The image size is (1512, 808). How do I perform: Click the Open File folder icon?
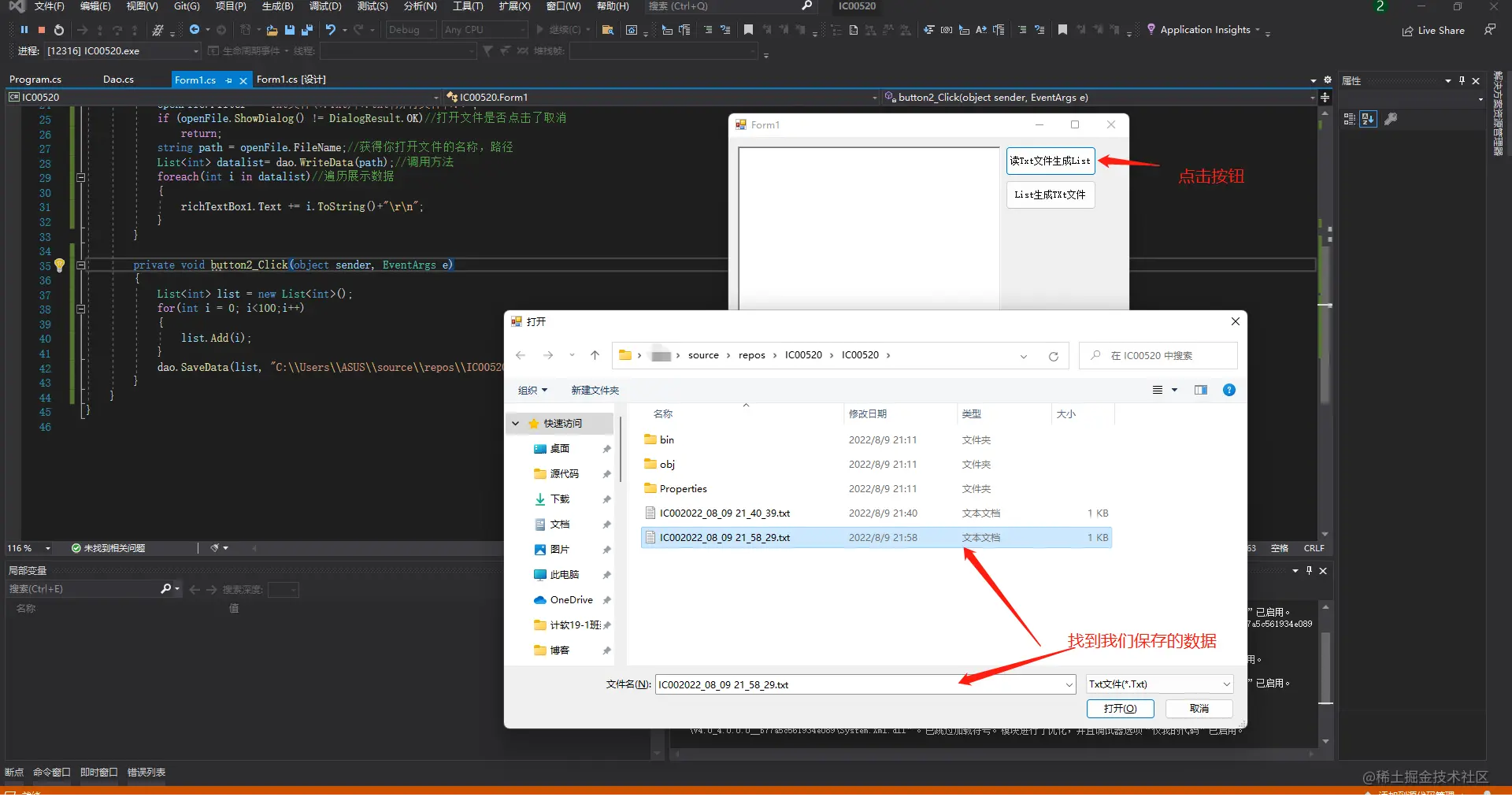[272, 30]
